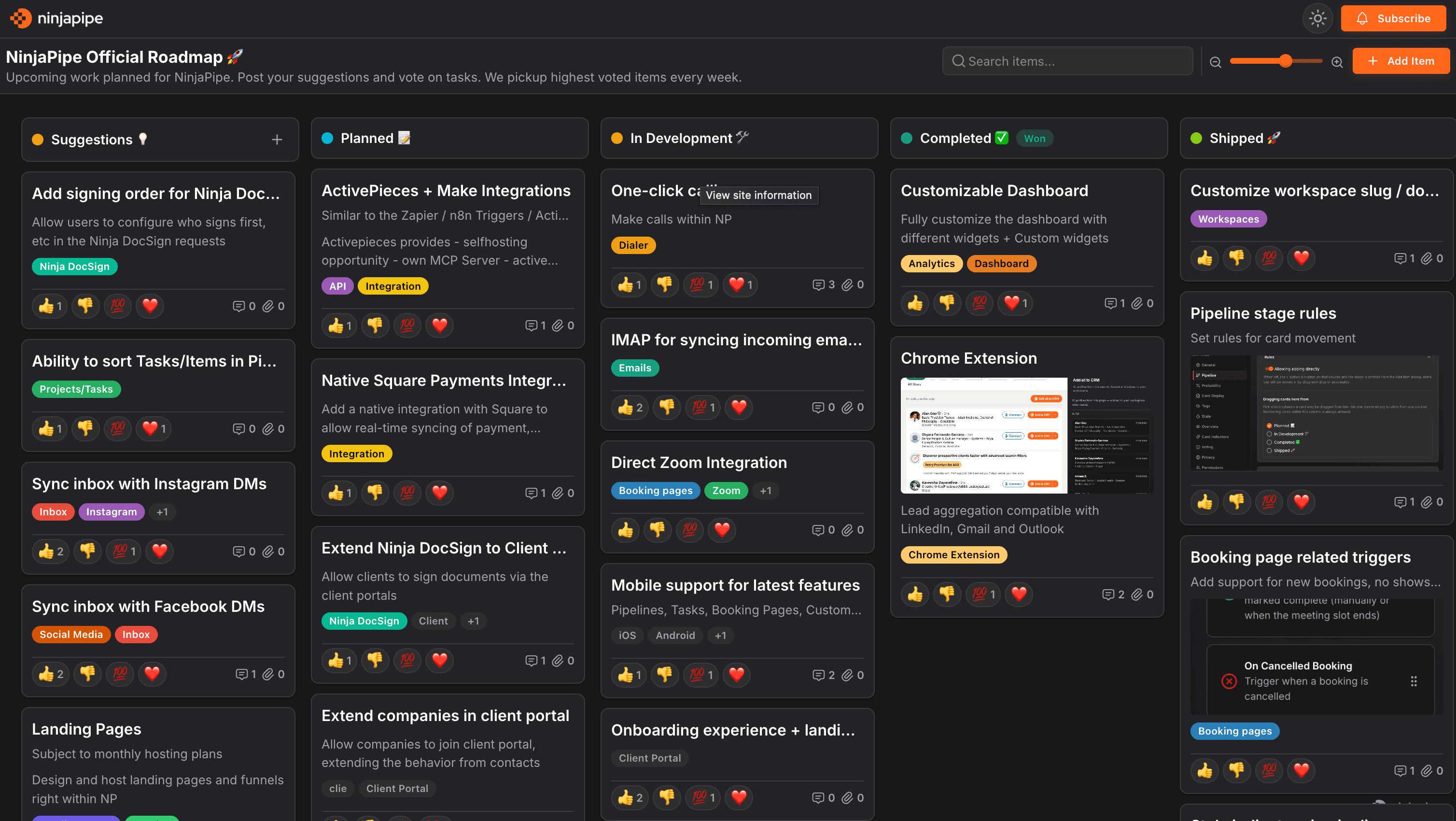1456x821 pixels.
Task: Click 100 emoji on Chrome Extension card
Action: (x=982, y=595)
